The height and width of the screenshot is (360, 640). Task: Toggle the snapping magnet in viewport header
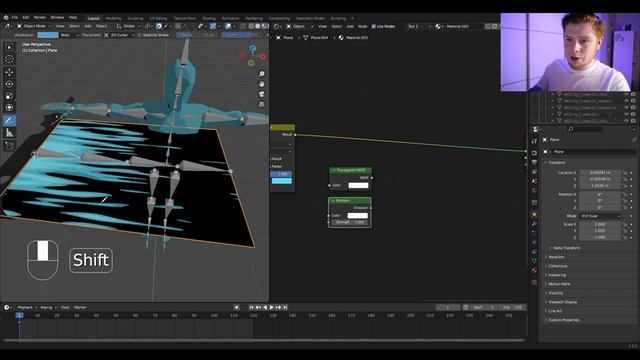(159, 26)
